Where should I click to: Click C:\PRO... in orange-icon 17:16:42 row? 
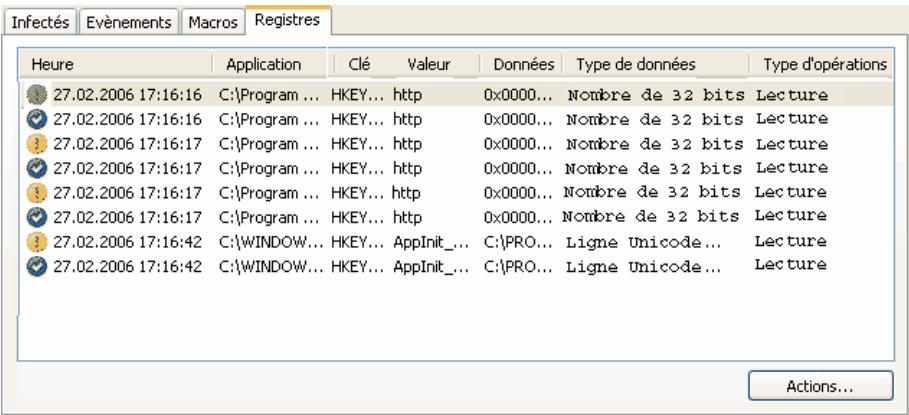518,242
